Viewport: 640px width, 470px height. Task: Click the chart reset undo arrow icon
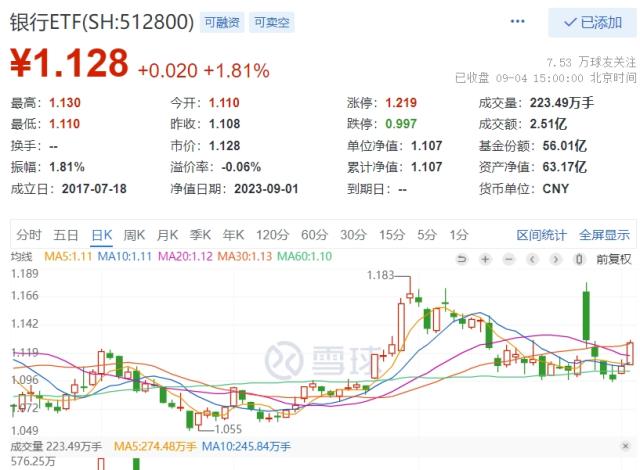[461, 259]
